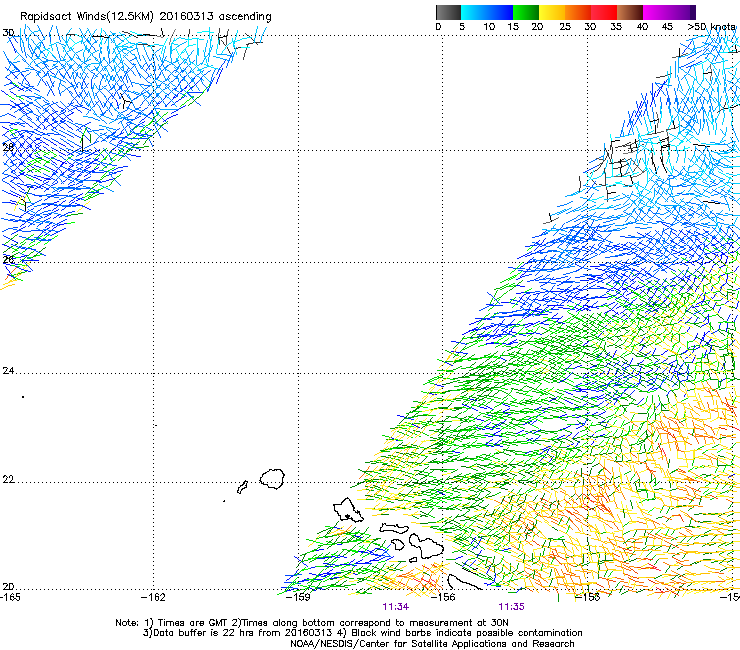Click the Lanai island outline
The height and width of the screenshot is (650, 740).
(398, 545)
